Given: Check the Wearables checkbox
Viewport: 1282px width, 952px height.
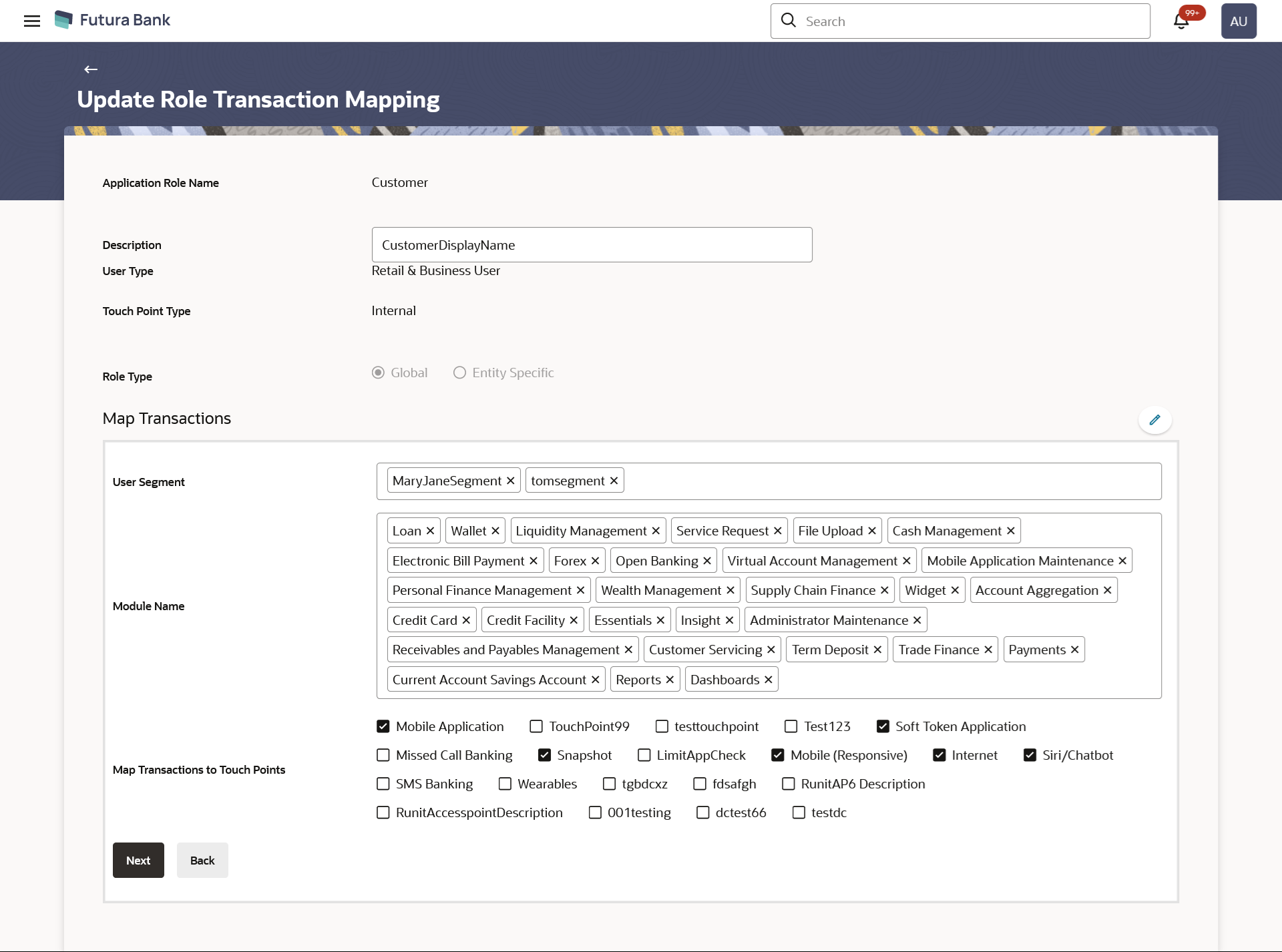Looking at the screenshot, I should click(505, 784).
